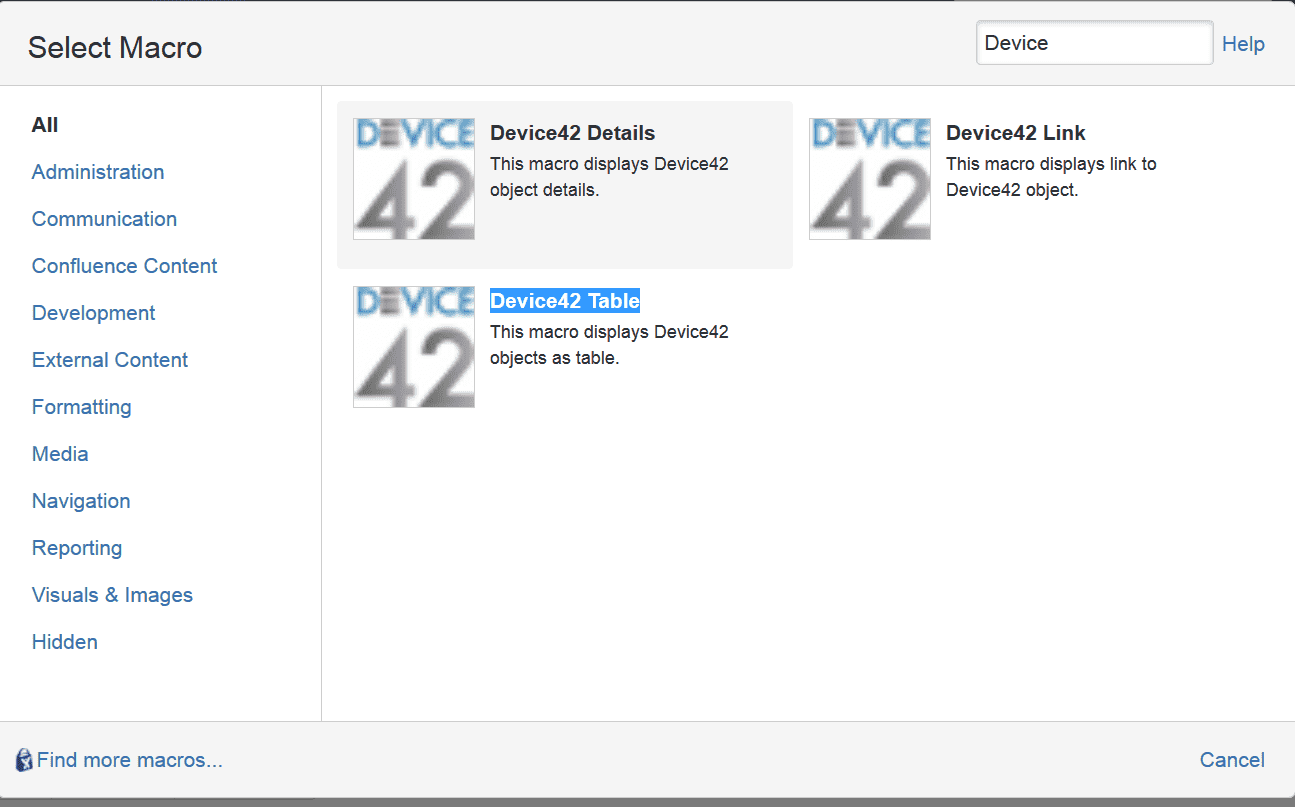The width and height of the screenshot is (1295, 807).
Task: Show Confluence Content macros
Action: (124, 266)
